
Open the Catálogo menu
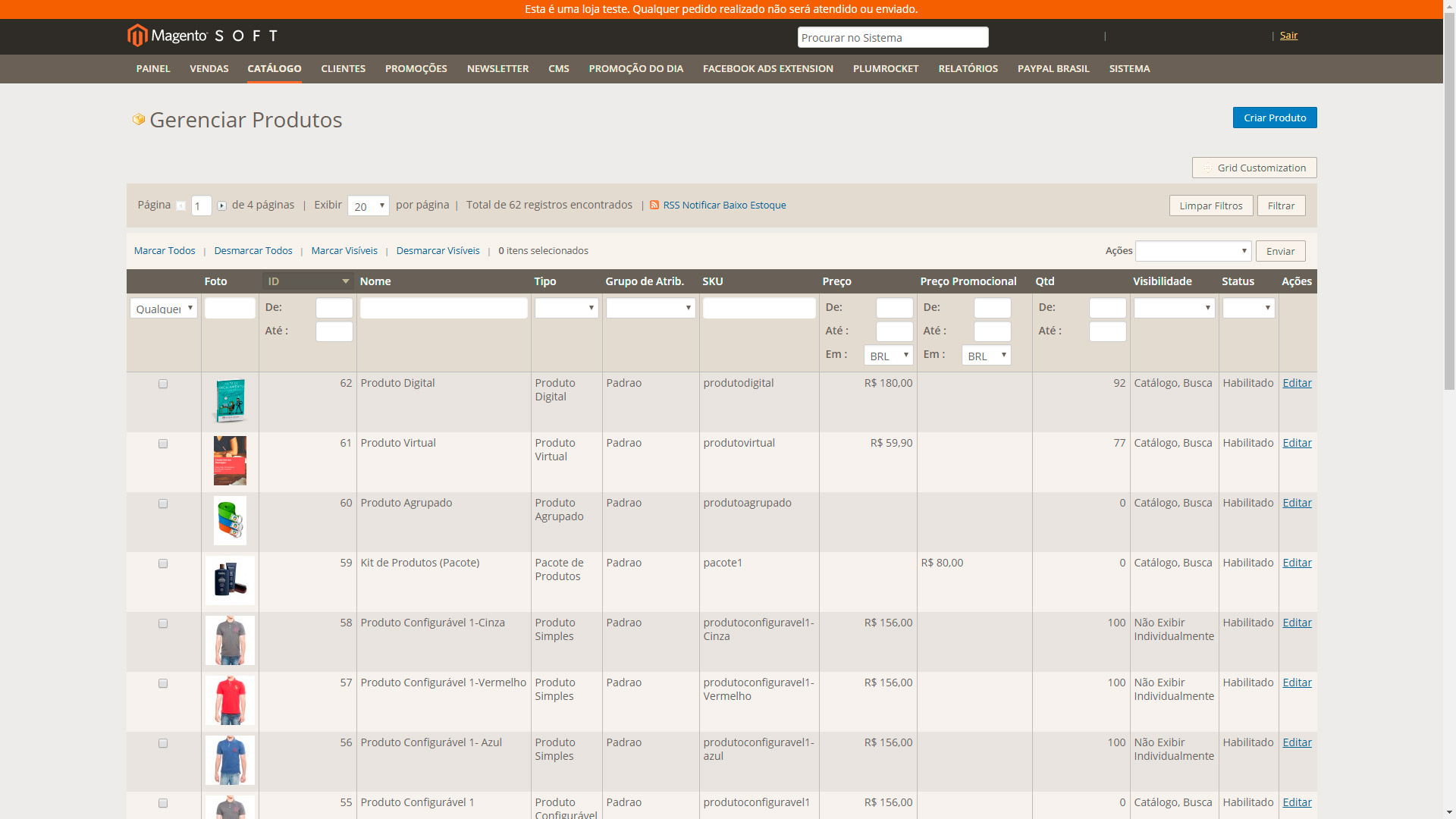pos(275,68)
